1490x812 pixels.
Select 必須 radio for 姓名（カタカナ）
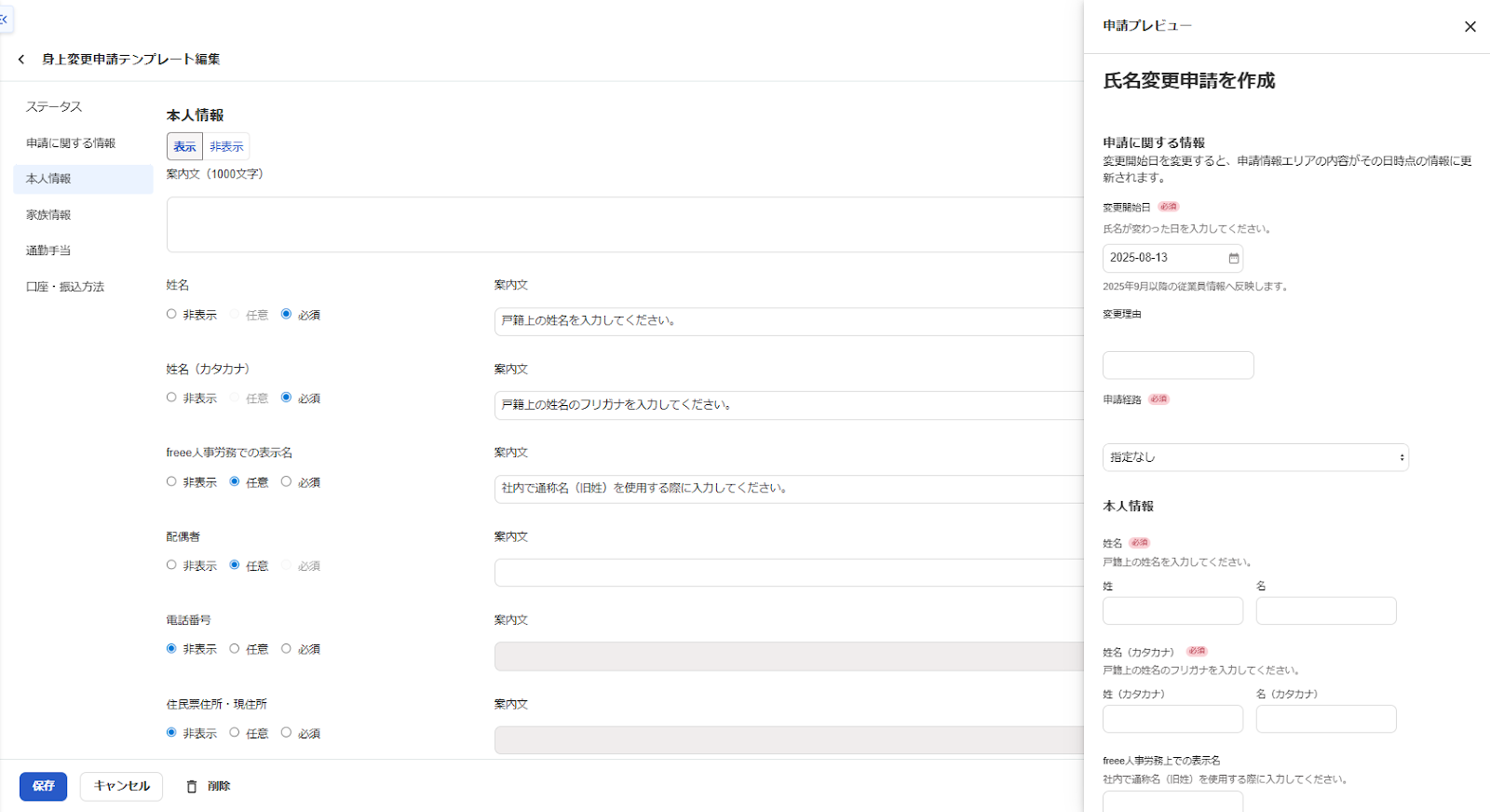(286, 398)
